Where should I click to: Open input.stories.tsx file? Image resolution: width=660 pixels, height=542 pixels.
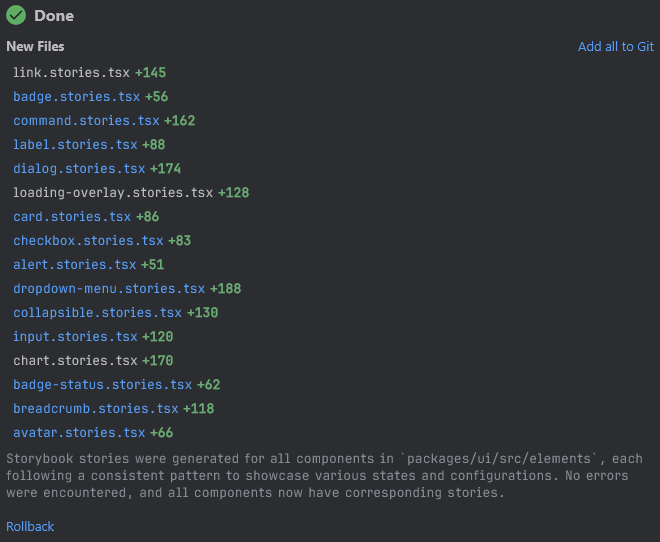pyautogui.click(x=75, y=337)
